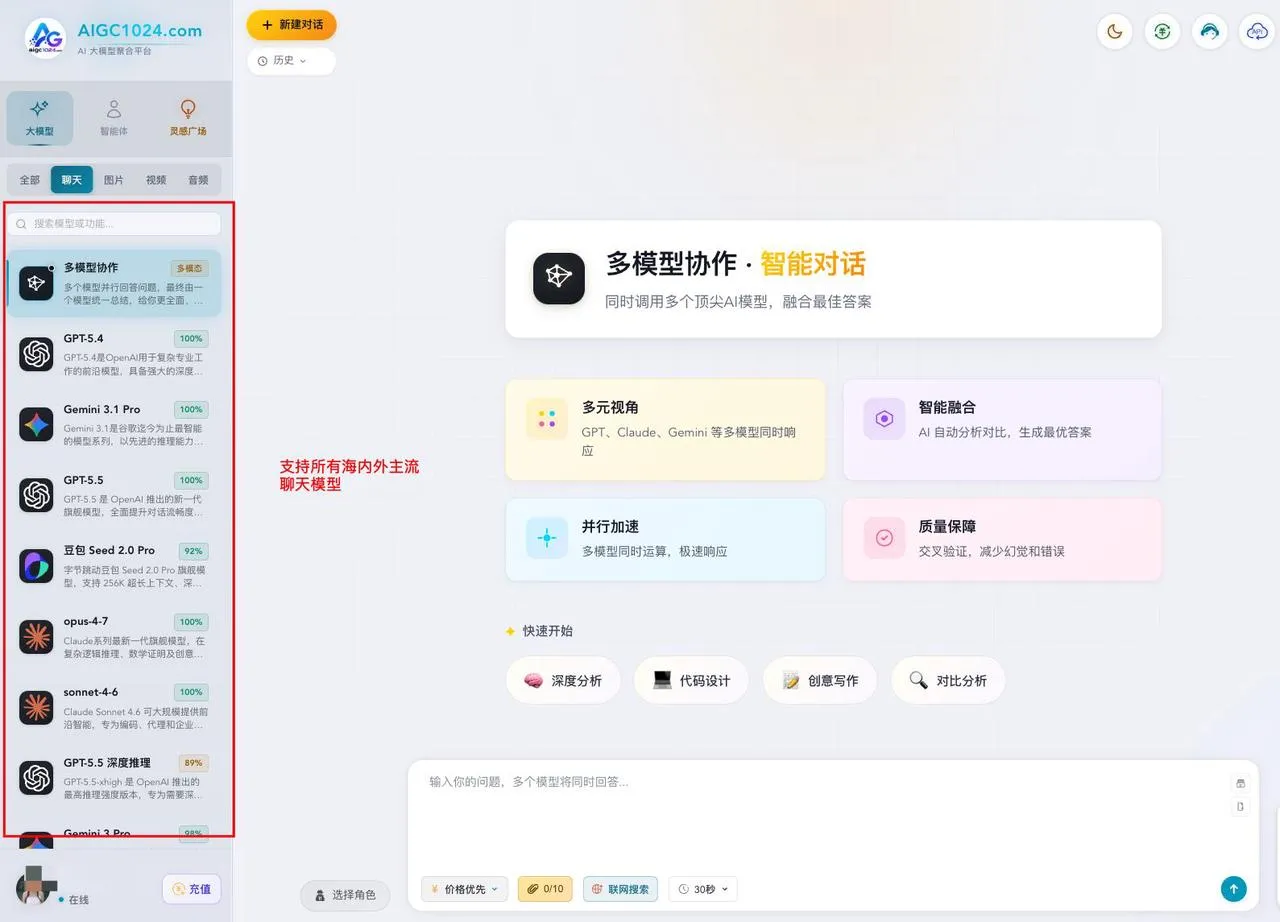Click the upper small icon in input box

click(1241, 783)
